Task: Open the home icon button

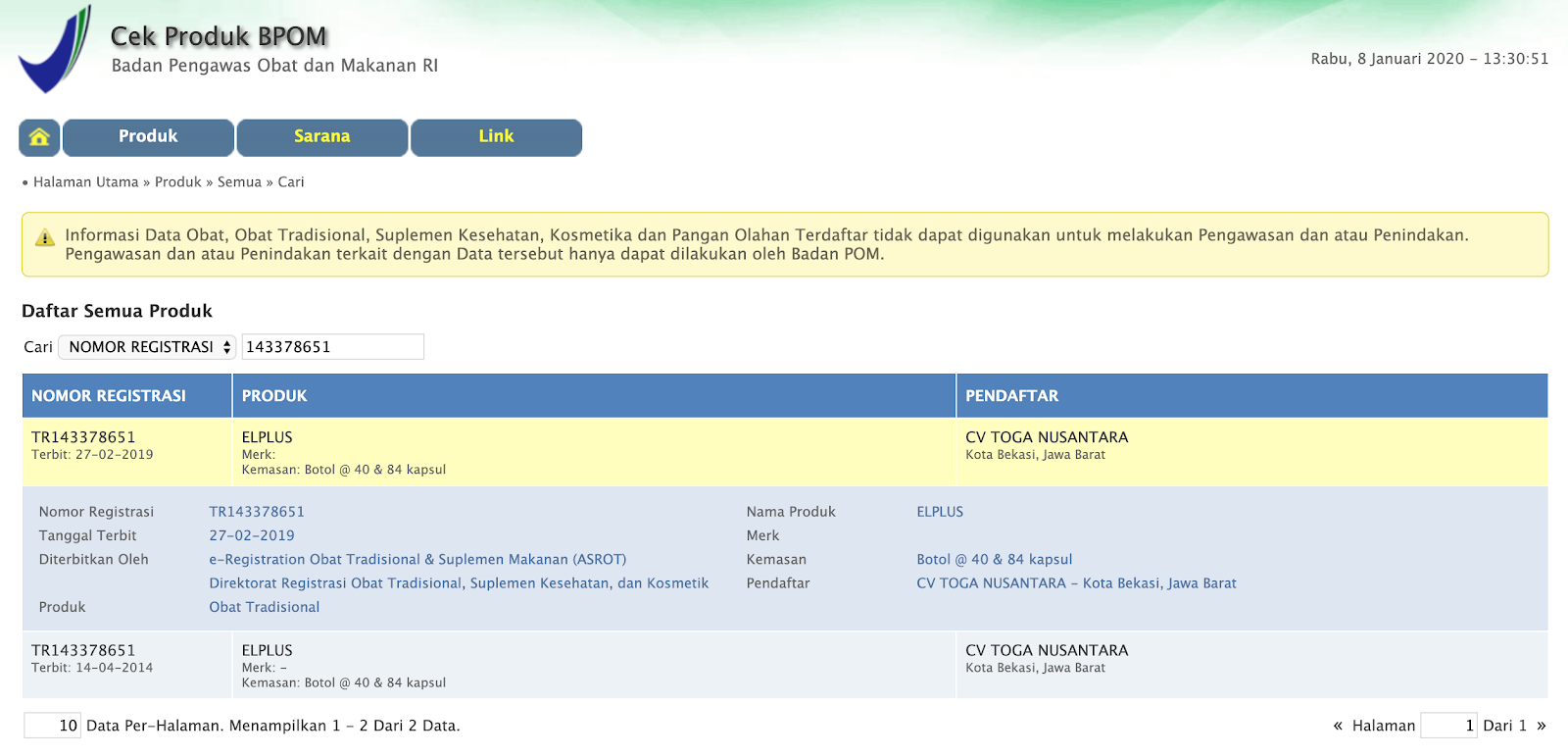Action: (39, 137)
